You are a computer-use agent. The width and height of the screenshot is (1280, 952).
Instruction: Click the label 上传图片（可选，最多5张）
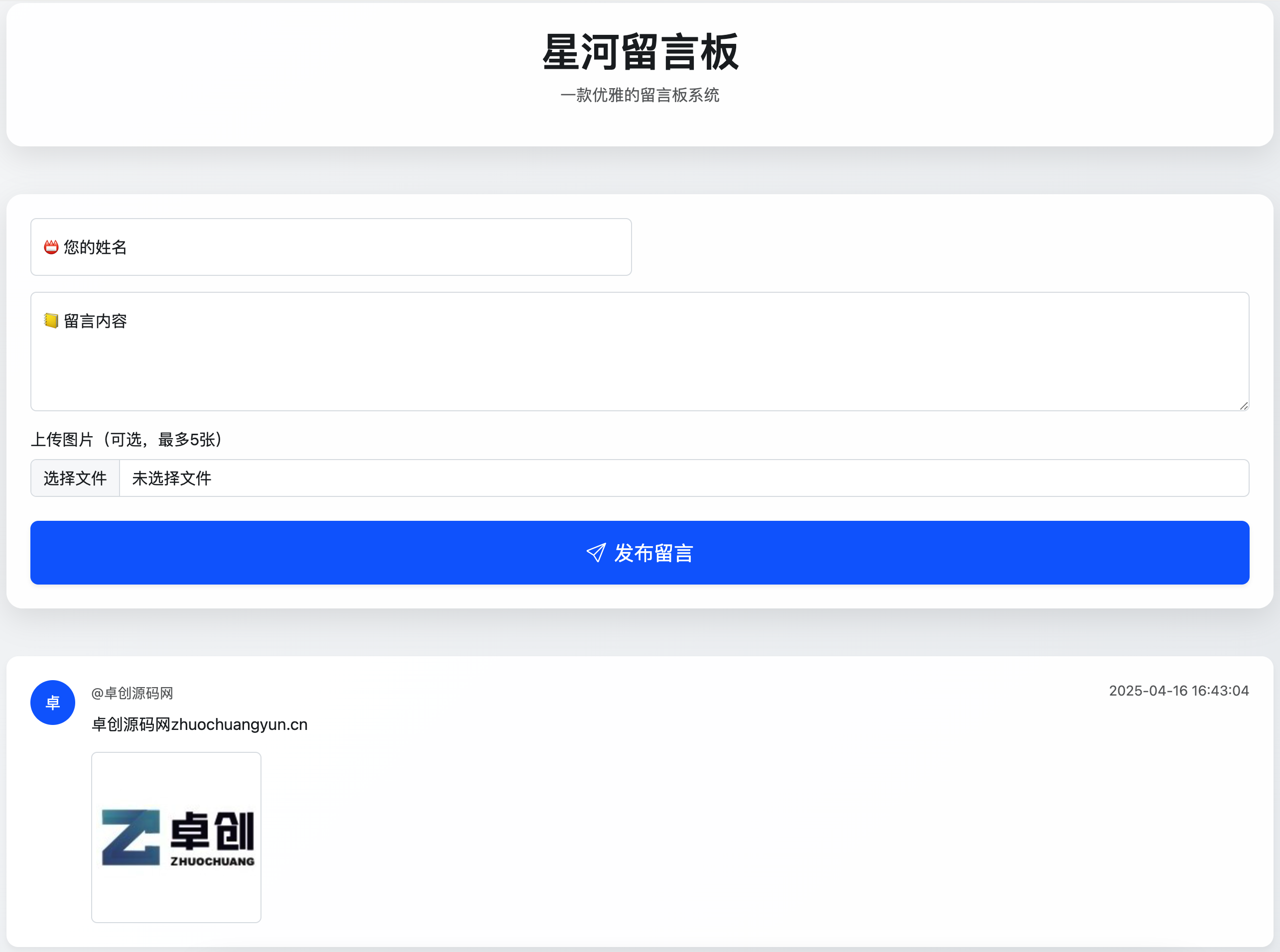coord(127,439)
